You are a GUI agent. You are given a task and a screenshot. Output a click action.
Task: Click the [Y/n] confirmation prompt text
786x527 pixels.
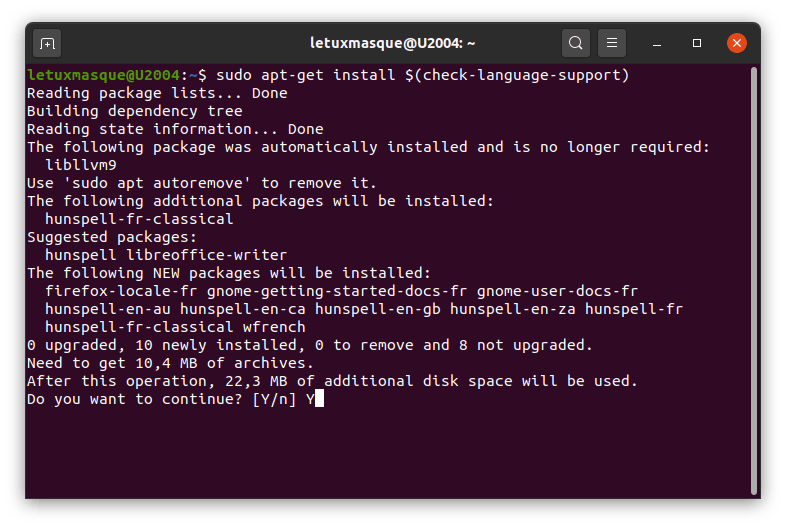click(274, 399)
